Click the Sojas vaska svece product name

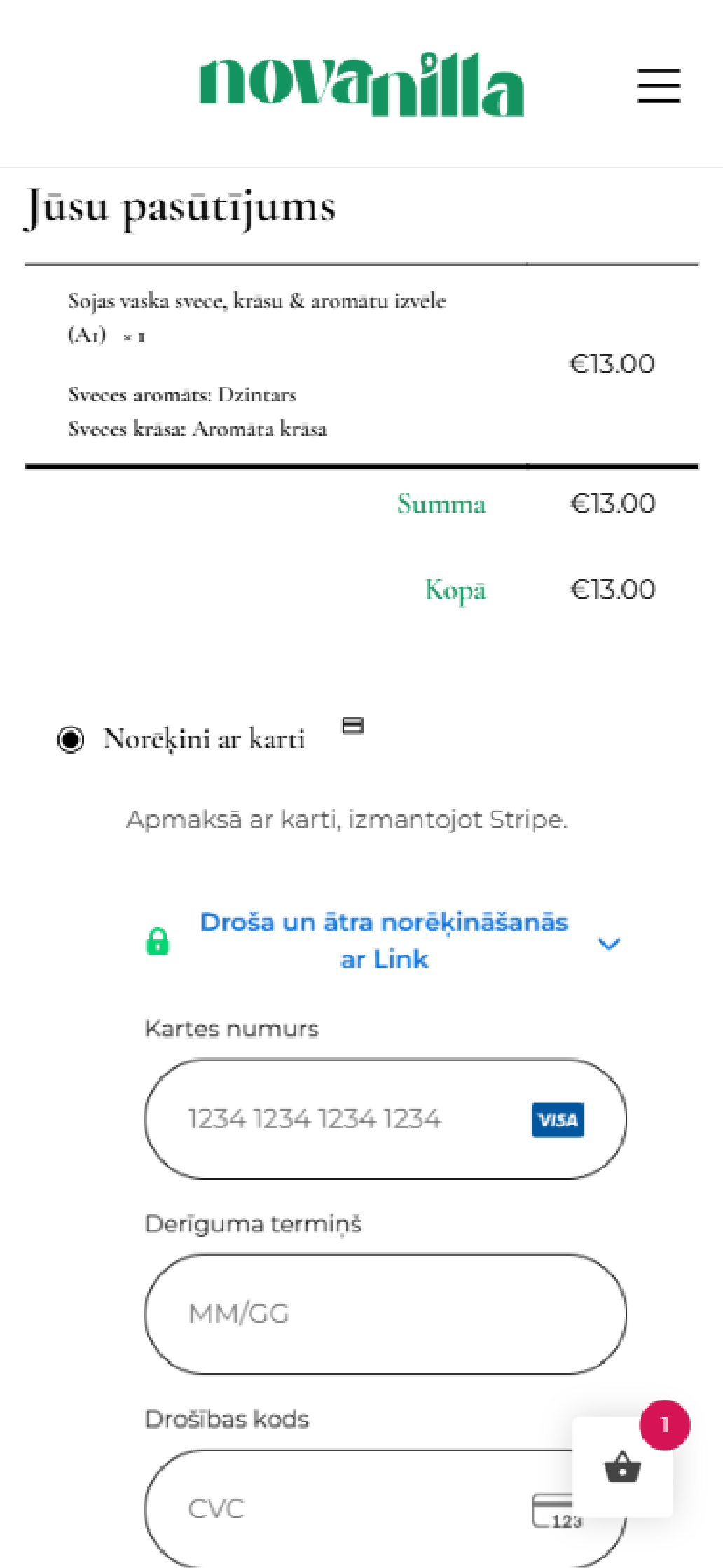point(256,301)
